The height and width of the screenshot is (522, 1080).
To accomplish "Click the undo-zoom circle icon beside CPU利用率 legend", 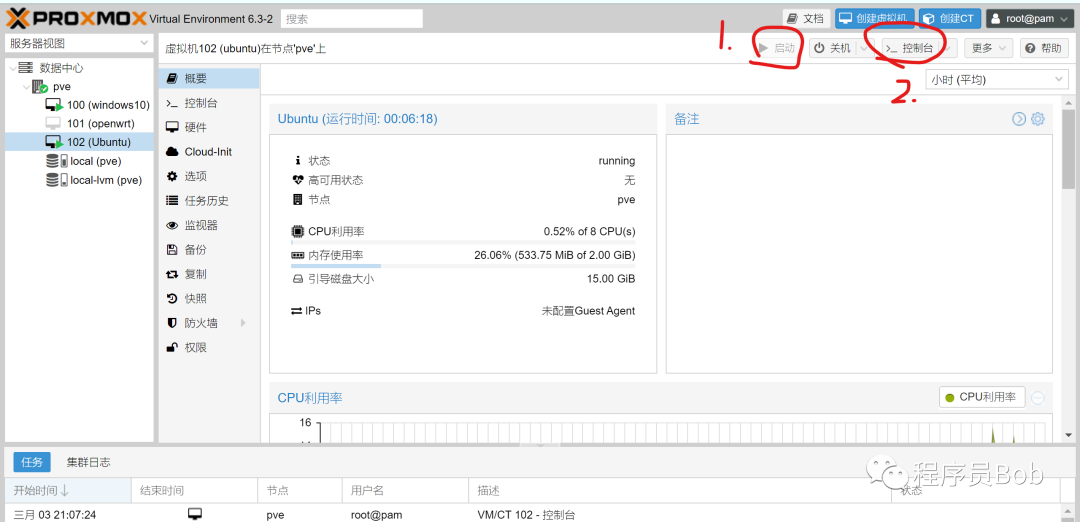I will click(x=1038, y=397).
